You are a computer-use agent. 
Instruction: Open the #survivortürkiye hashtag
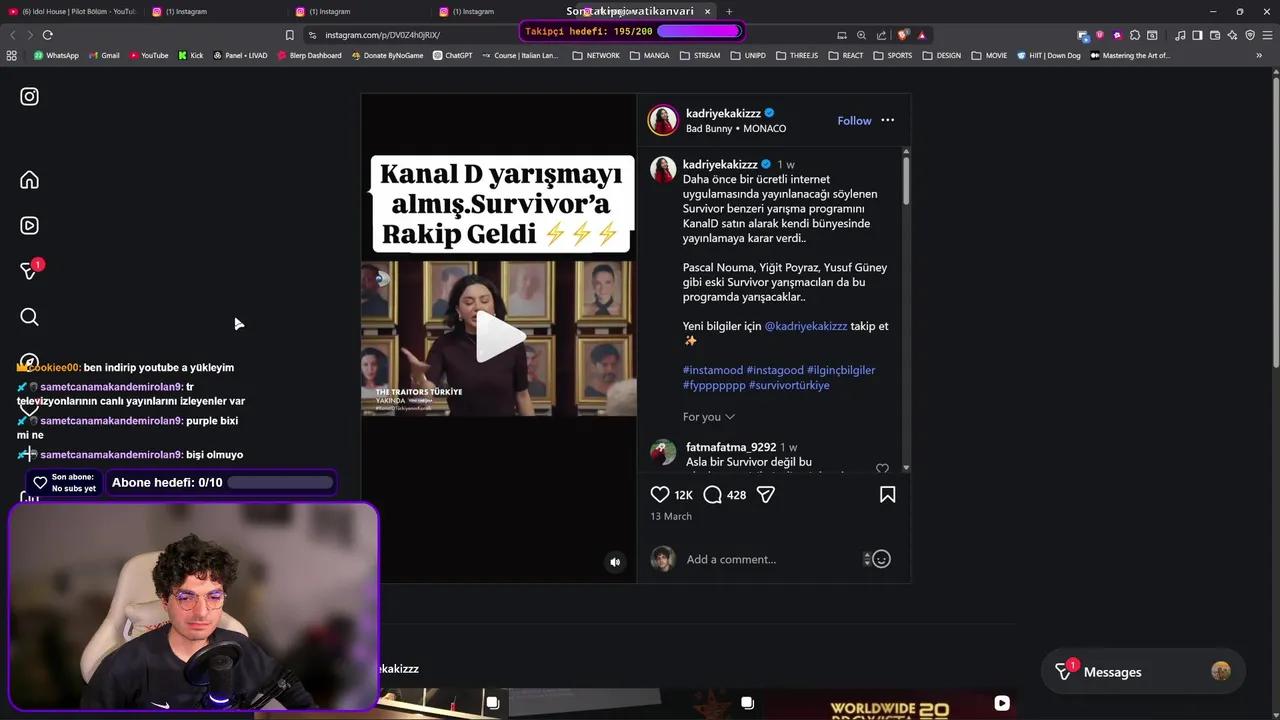click(x=788, y=385)
